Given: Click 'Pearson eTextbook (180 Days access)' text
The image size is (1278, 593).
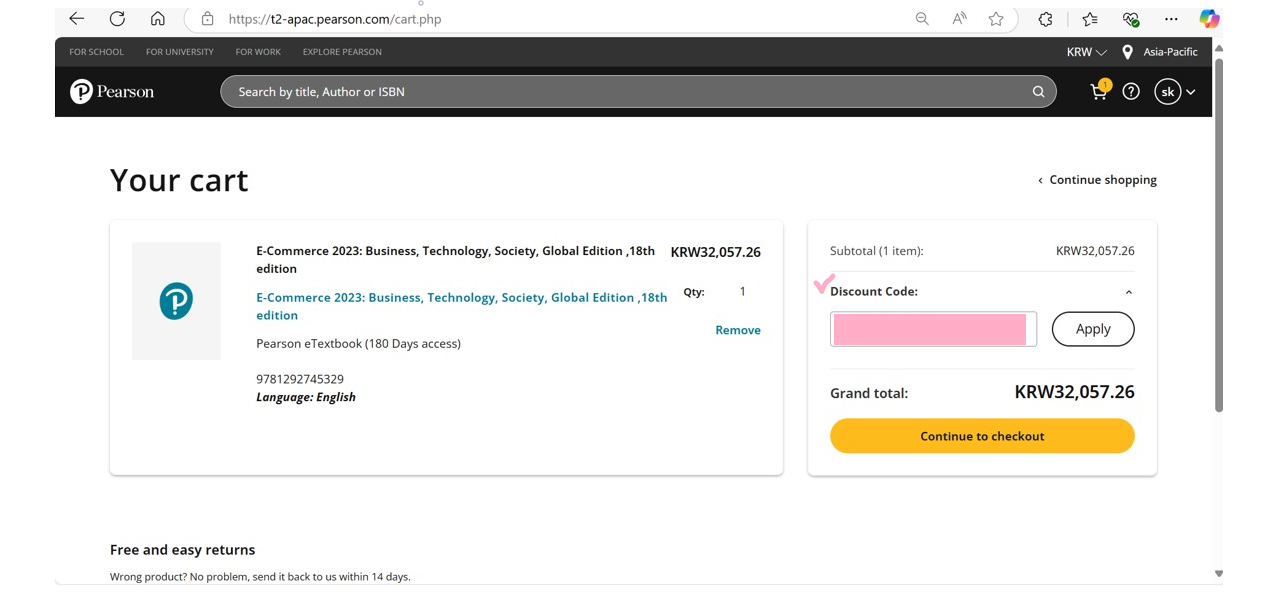Looking at the screenshot, I should (358, 343).
